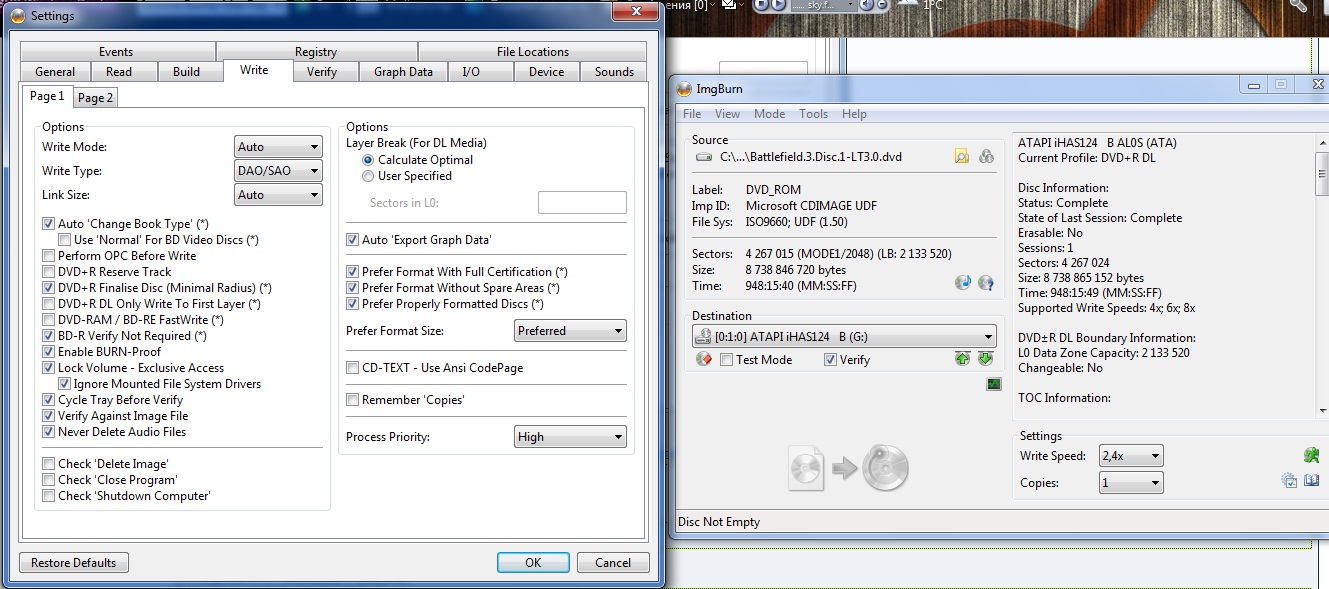Image resolution: width=1329 pixels, height=589 pixels.
Task: Open the Link Size dropdown
Action: coord(278,195)
